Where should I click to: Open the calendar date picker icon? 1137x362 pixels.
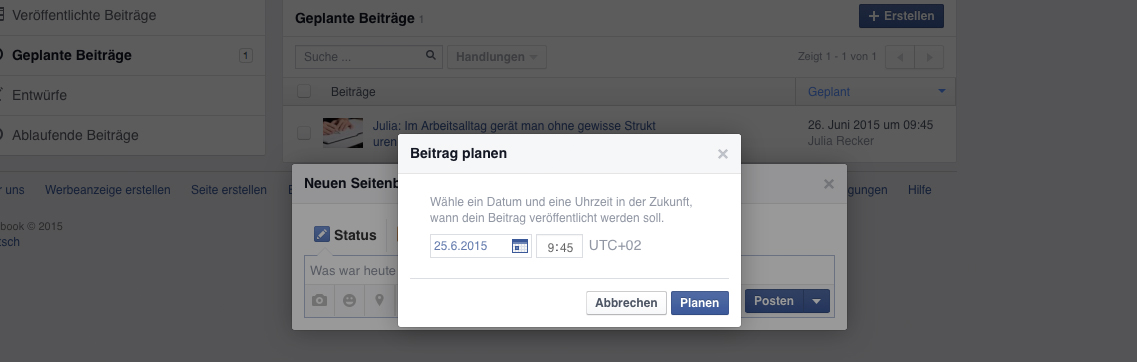point(520,246)
